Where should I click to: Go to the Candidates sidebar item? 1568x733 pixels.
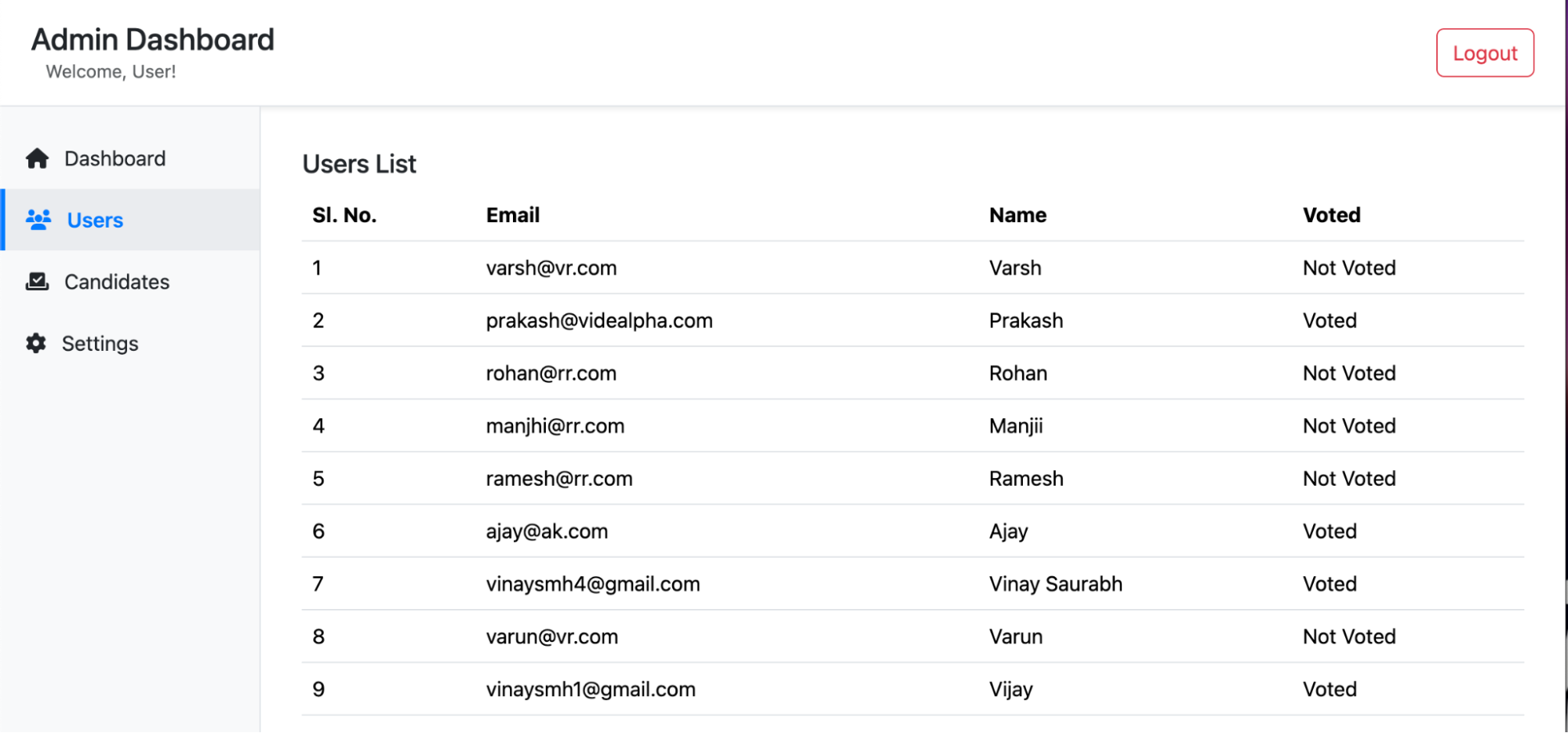[117, 282]
